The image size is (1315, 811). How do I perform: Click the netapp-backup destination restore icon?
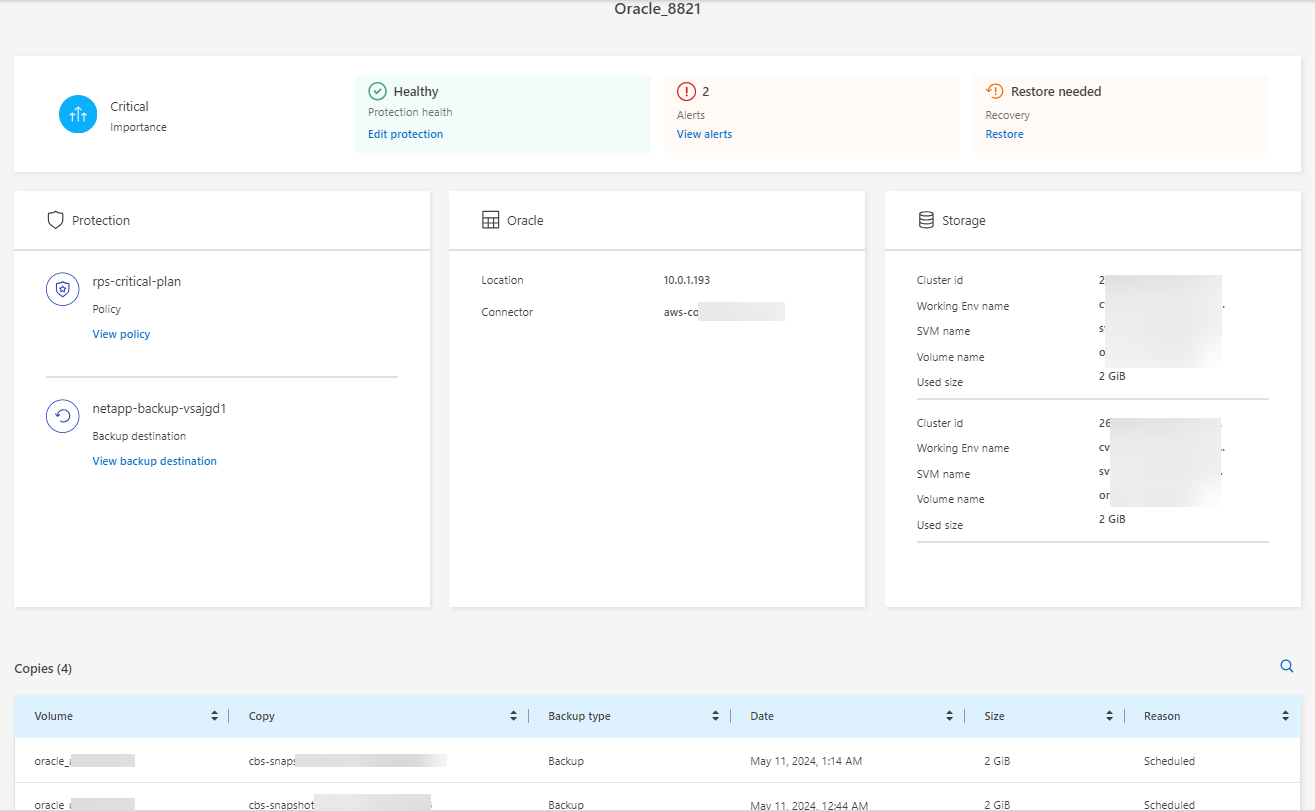(x=63, y=416)
